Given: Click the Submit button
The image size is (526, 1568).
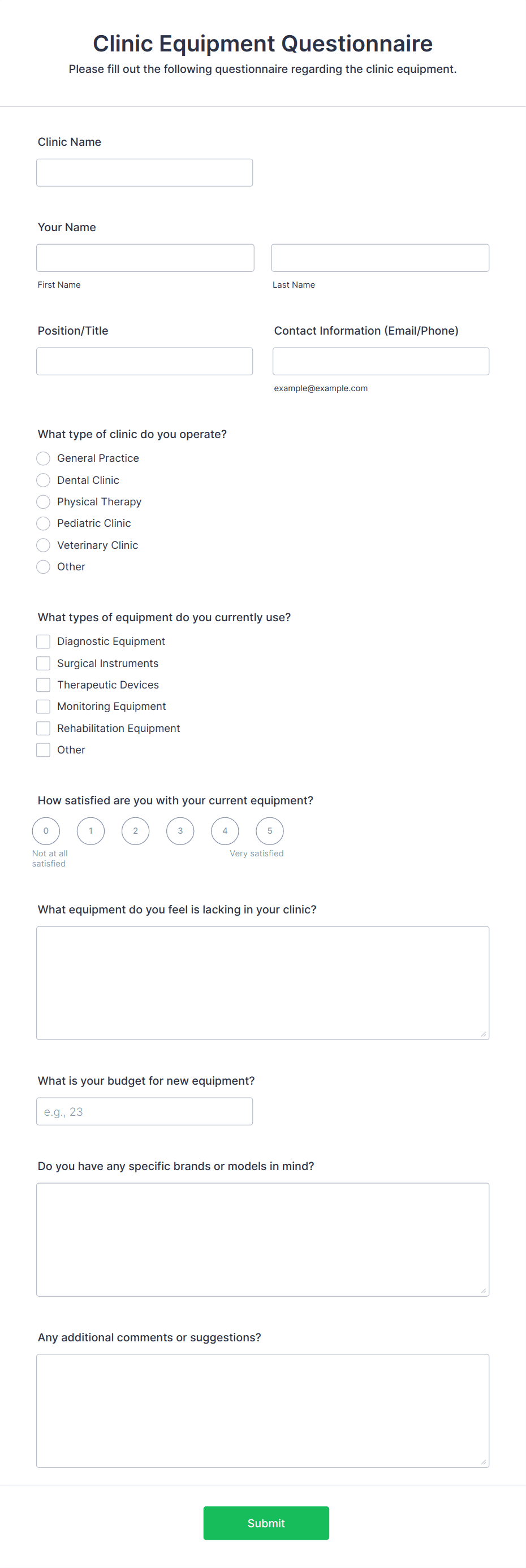Looking at the screenshot, I should [x=266, y=1523].
